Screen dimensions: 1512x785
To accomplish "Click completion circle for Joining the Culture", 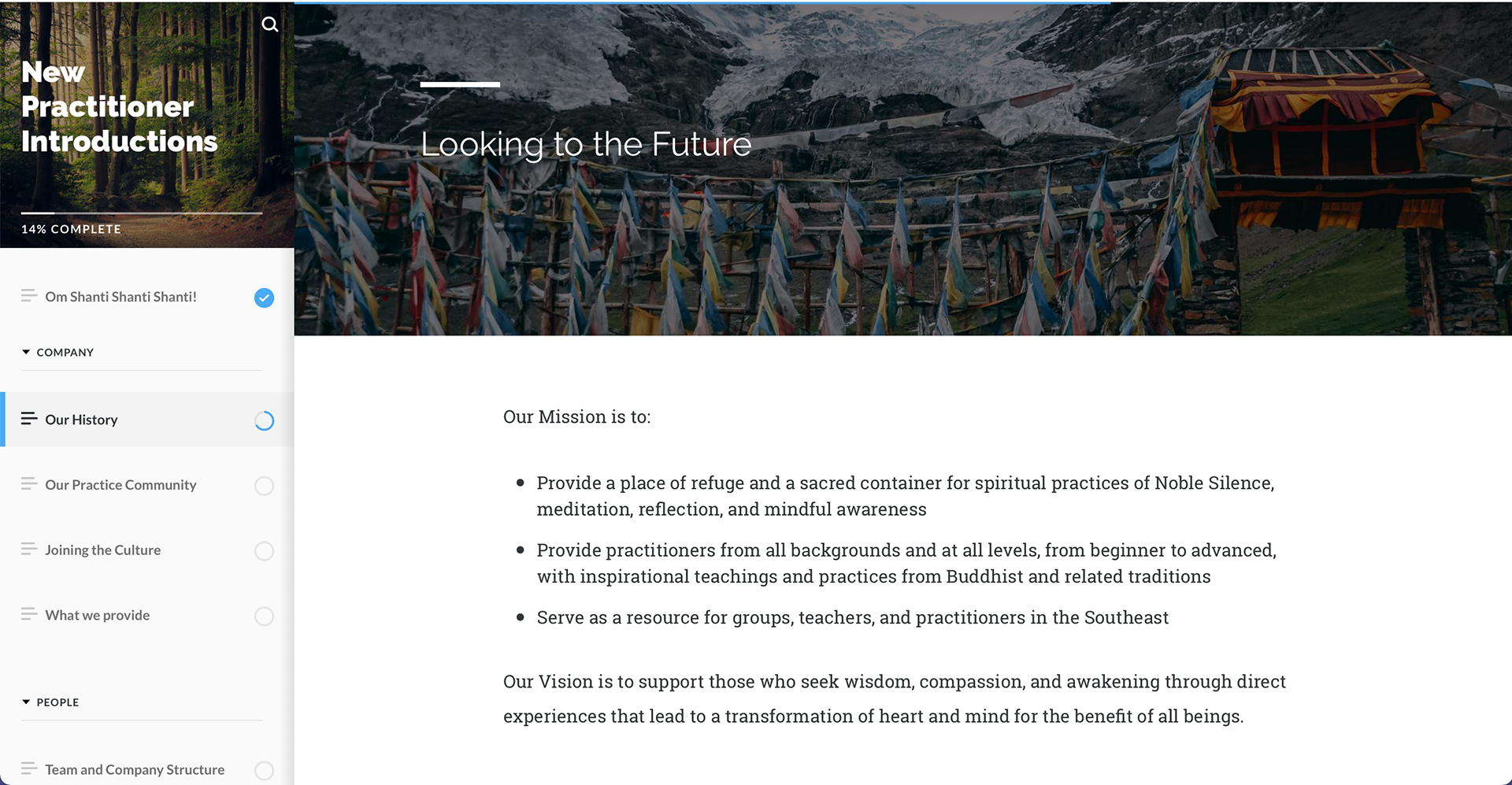I will tap(264, 551).
